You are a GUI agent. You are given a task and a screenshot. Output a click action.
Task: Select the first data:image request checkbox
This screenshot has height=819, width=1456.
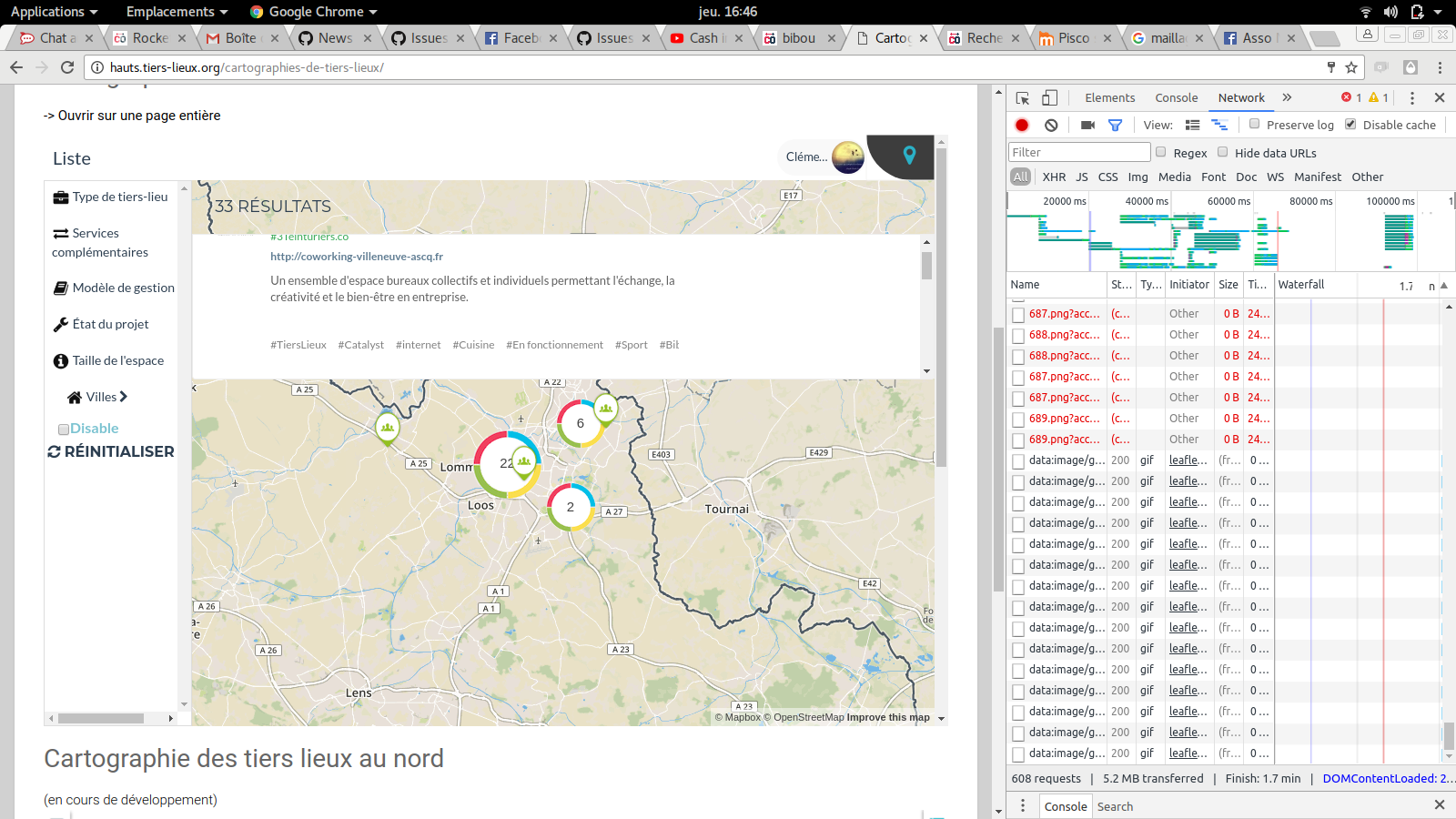click(1018, 461)
